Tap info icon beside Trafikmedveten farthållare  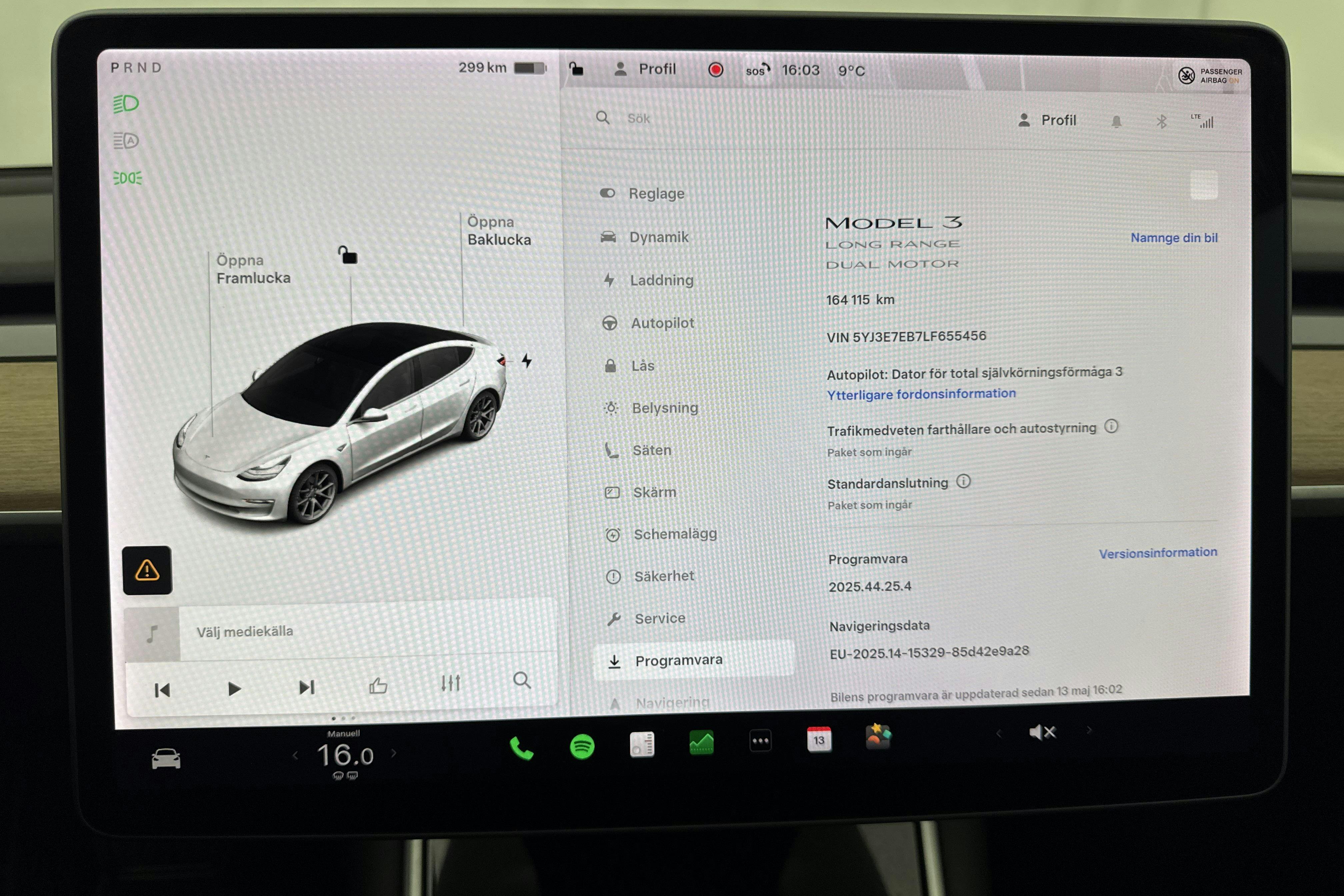[1111, 426]
